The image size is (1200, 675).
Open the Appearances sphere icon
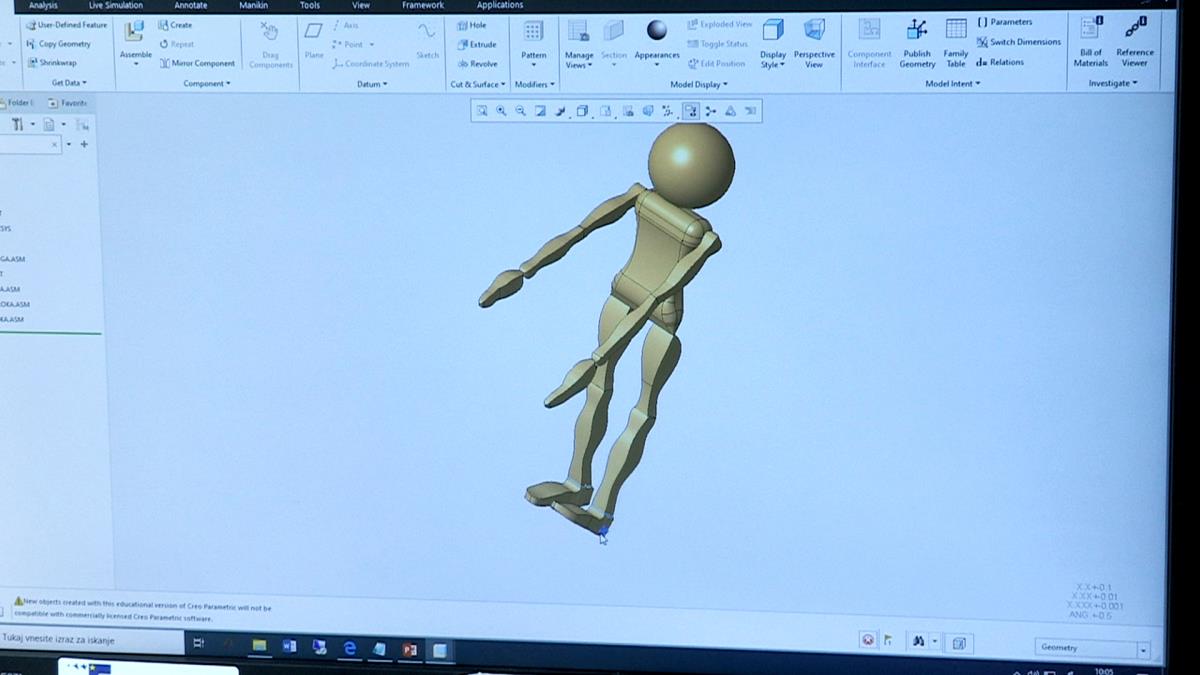coord(657,32)
